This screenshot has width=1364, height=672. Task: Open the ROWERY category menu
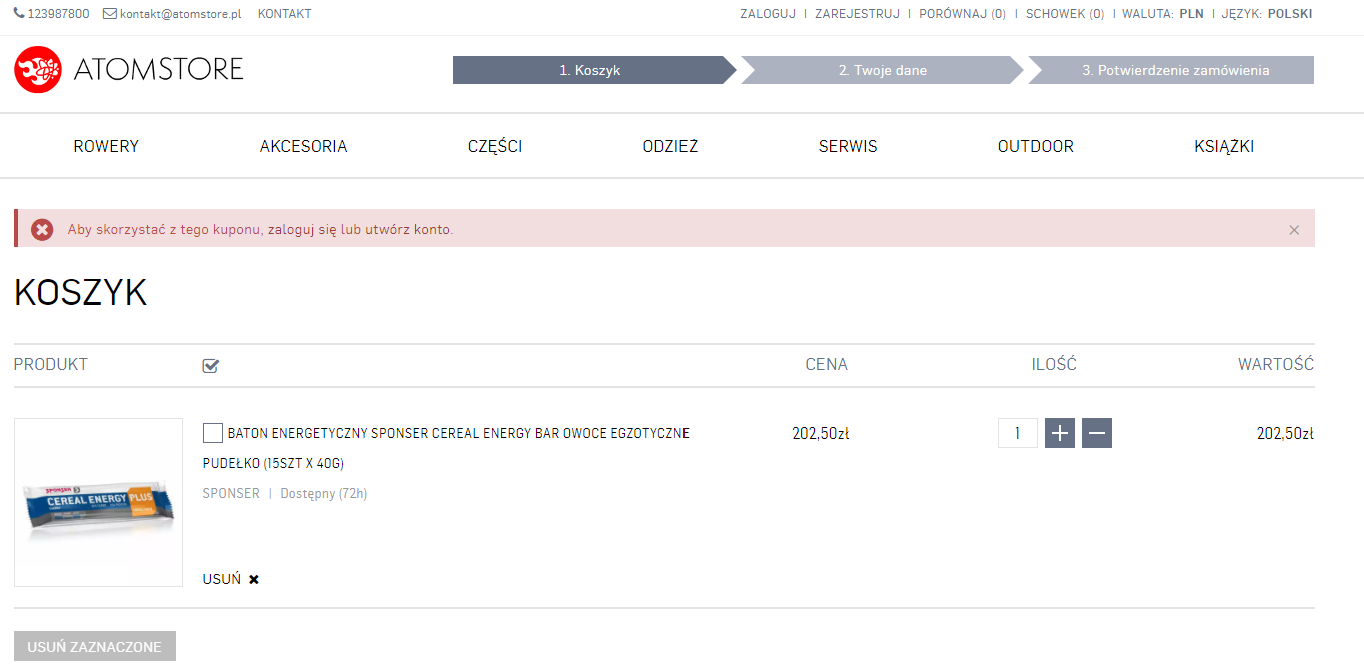(x=106, y=146)
